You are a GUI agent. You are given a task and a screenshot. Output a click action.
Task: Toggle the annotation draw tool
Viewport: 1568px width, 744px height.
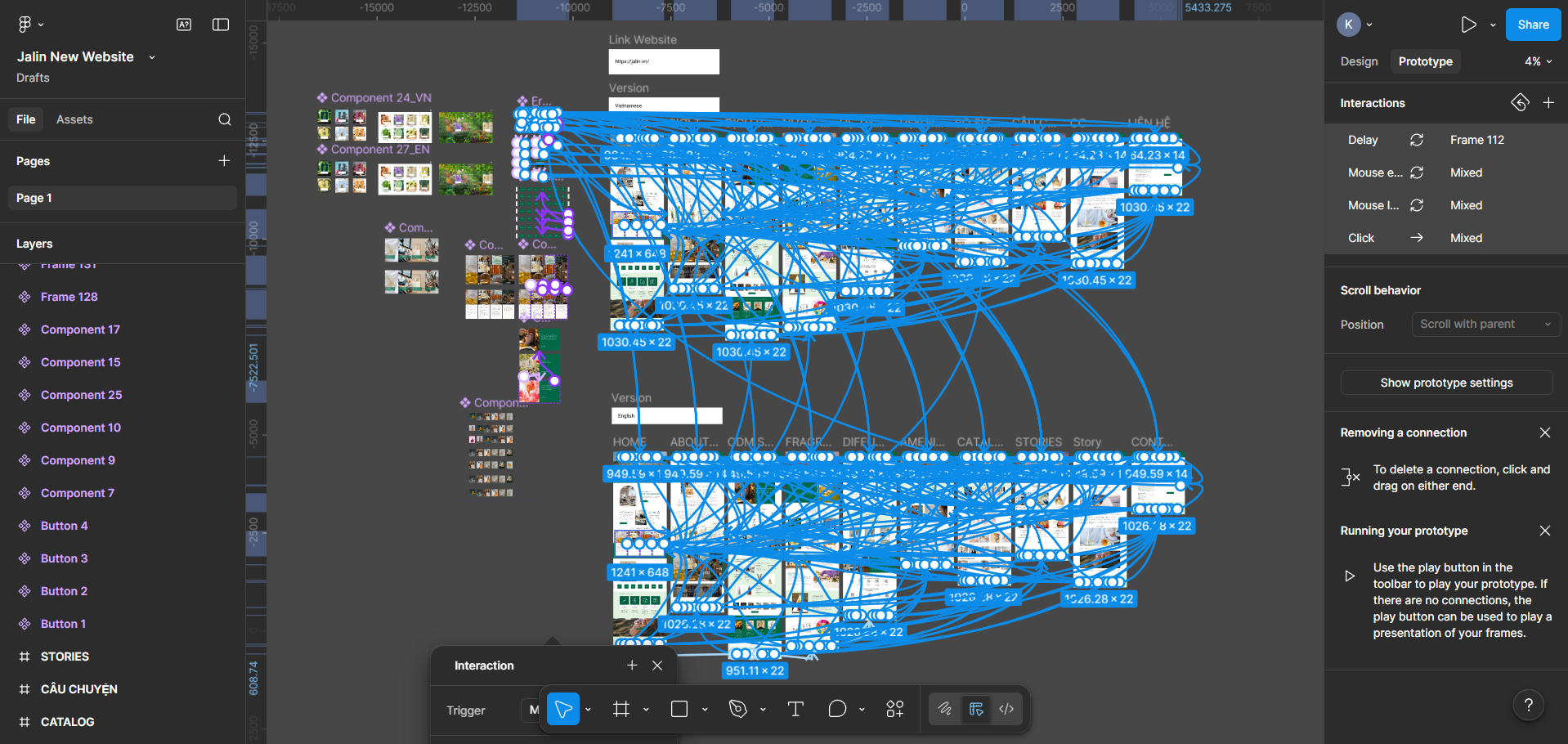click(945, 709)
